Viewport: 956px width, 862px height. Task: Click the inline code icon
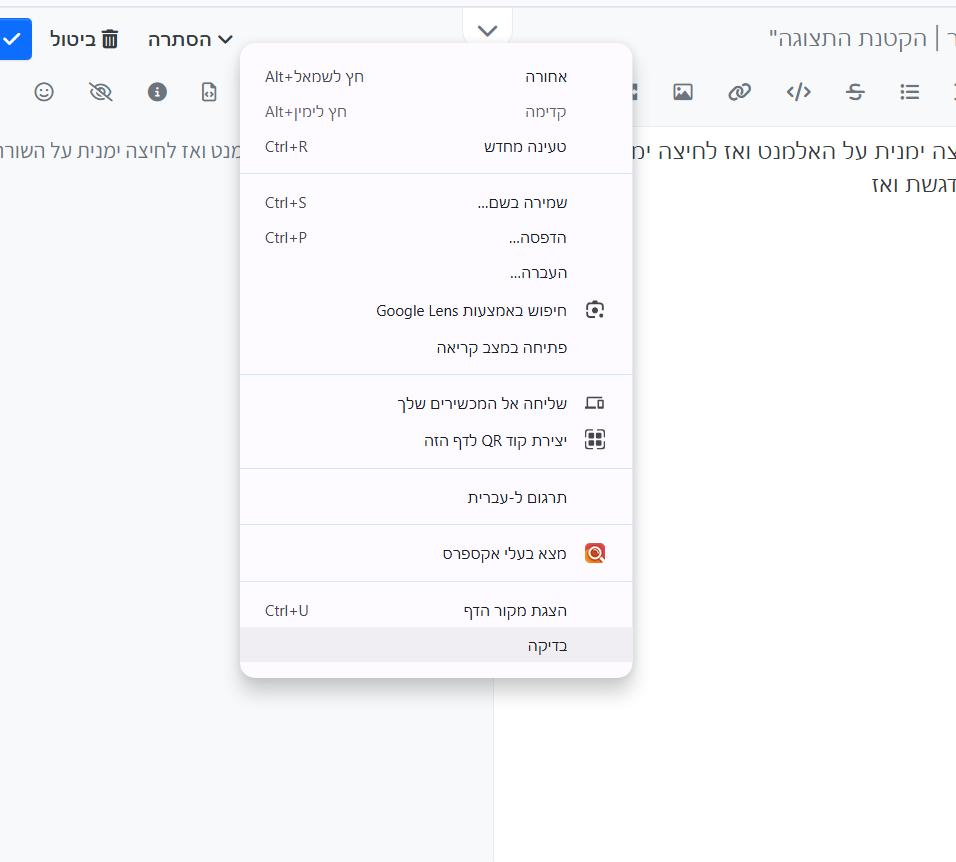(x=798, y=92)
